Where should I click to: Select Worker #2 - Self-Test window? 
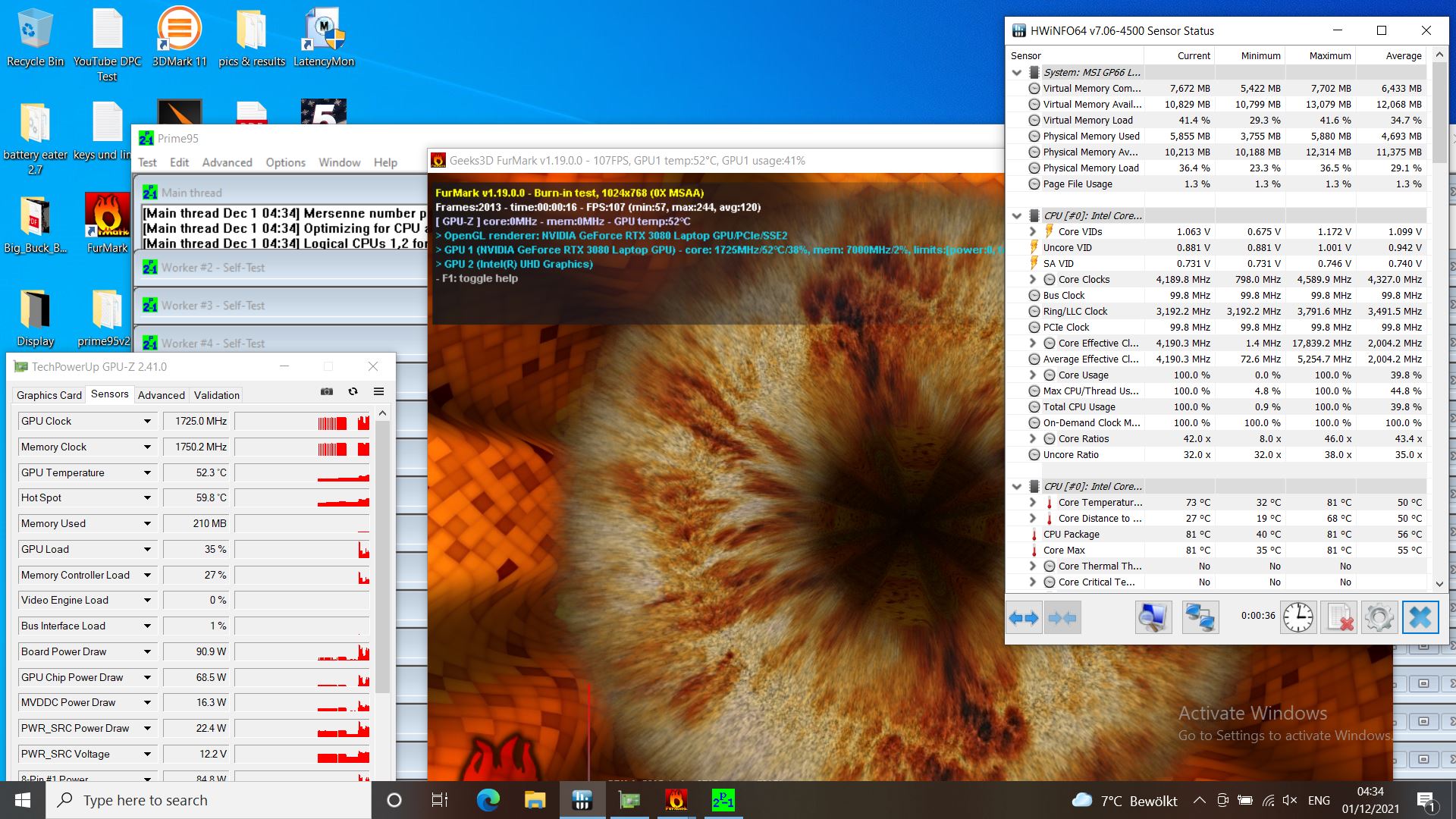tap(281, 268)
